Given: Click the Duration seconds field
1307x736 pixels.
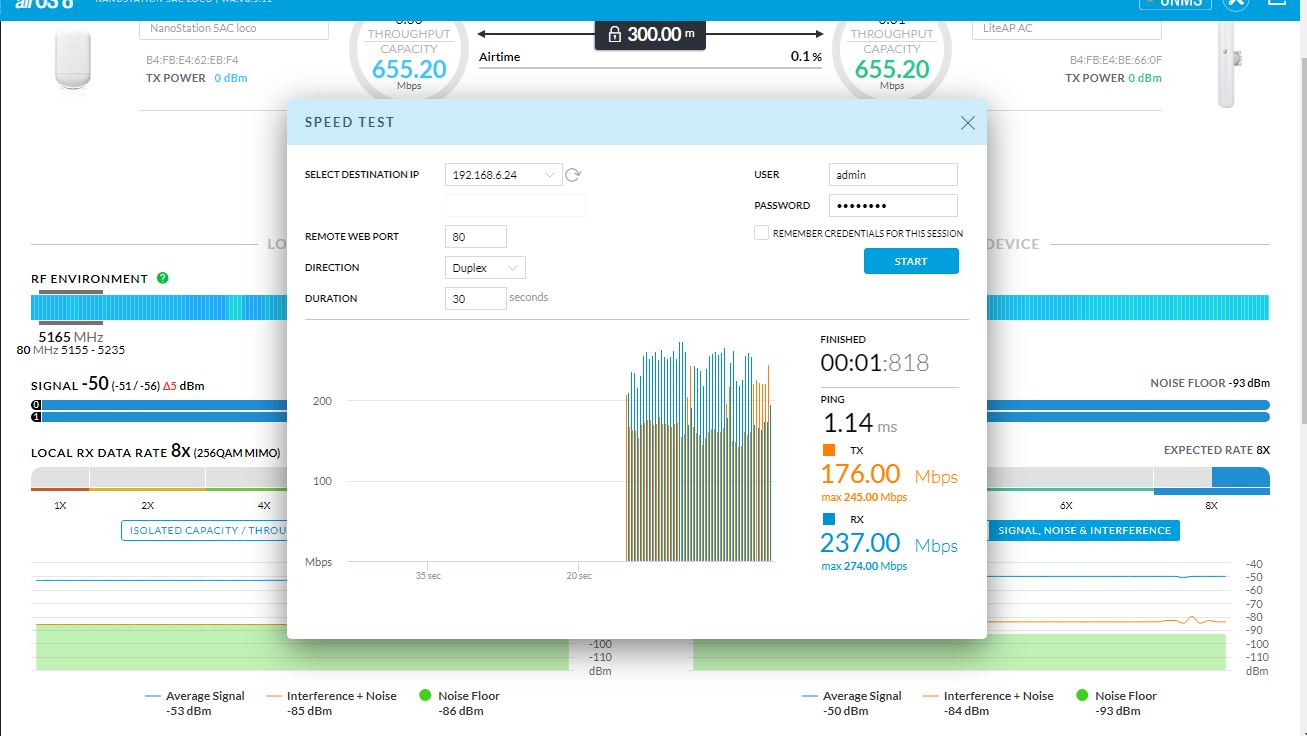Looking at the screenshot, I should 476,298.
